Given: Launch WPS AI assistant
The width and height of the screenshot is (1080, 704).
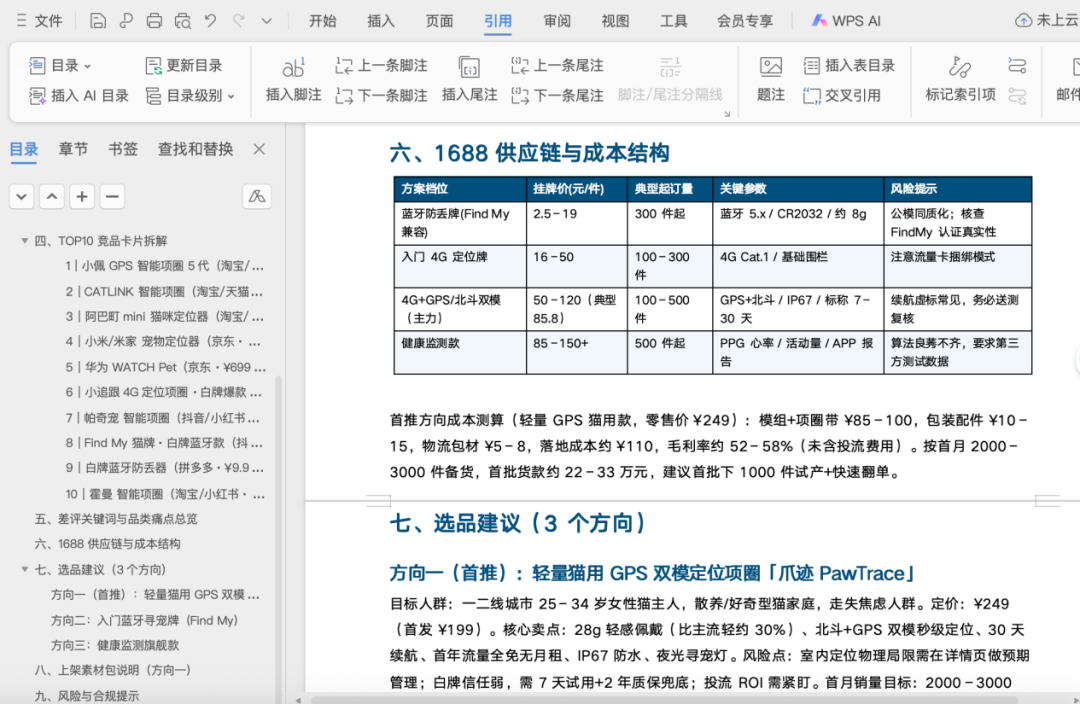Looking at the screenshot, I should pyautogui.click(x=846, y=21).
